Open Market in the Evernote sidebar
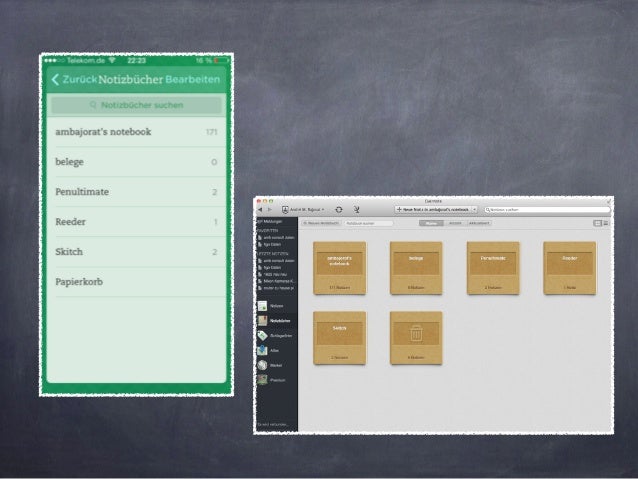The width and height of the screenshot is (638, 479). point(276,365)
